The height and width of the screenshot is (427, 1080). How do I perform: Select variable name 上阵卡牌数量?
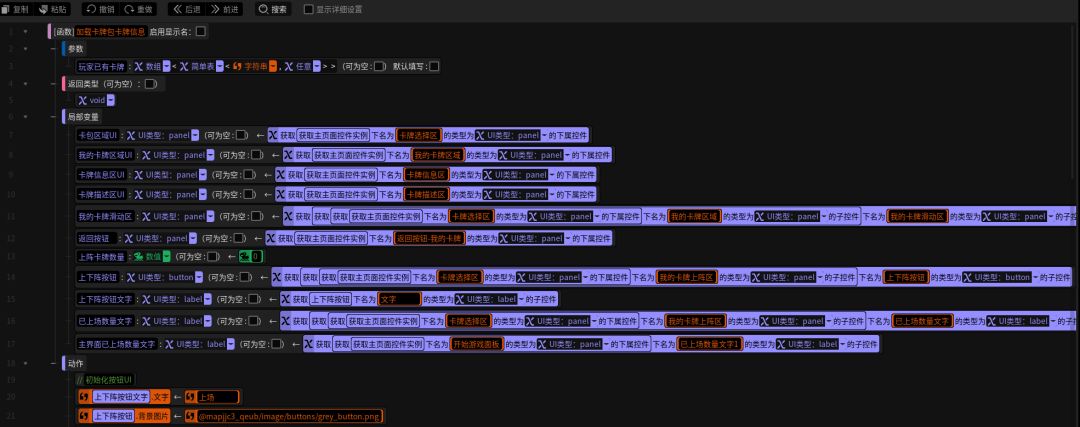pos(101,257)
